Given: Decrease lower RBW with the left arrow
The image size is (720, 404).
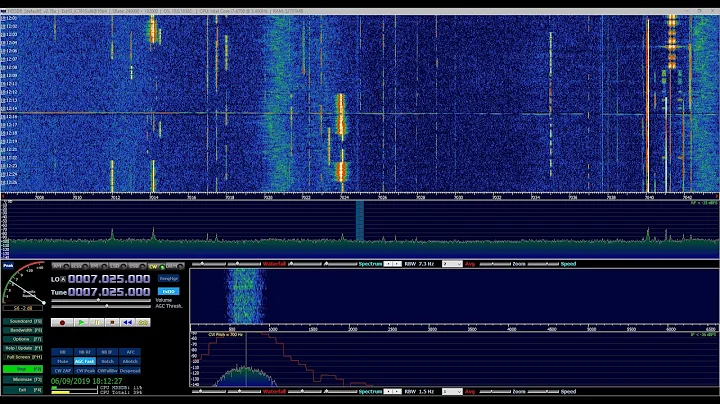Looking at the screenshot, I should click(388, 392).
